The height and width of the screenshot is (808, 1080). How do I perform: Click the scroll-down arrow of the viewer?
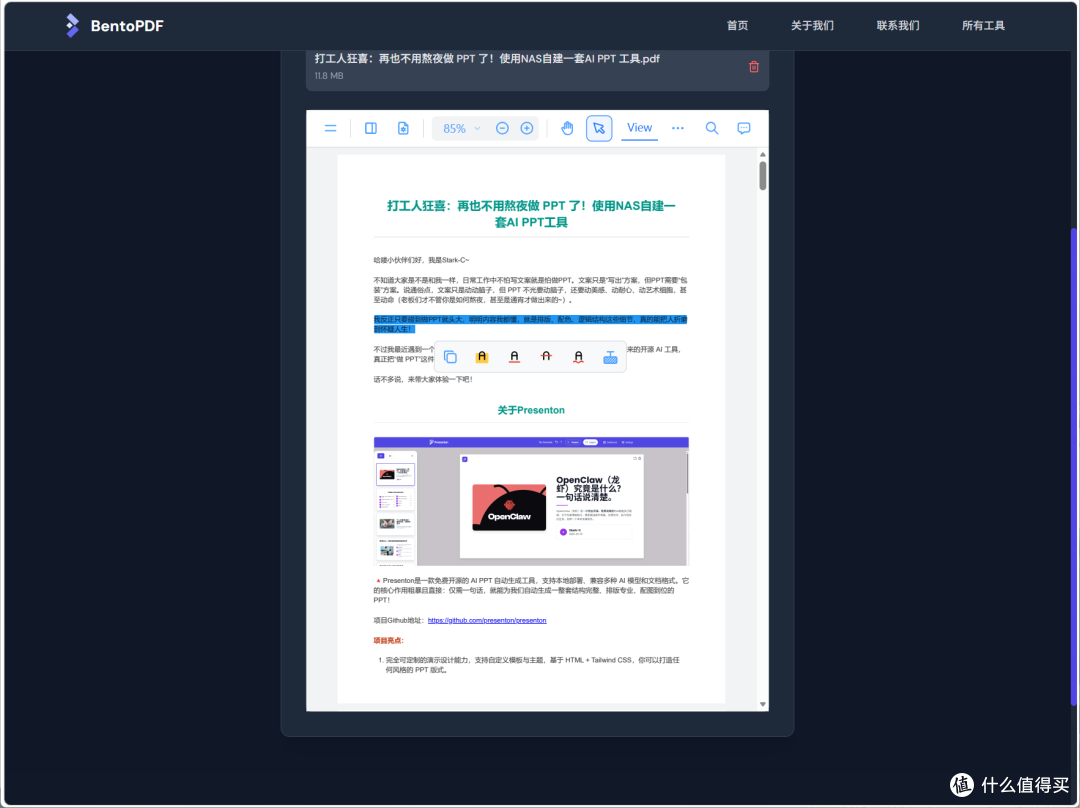point(762,704)
